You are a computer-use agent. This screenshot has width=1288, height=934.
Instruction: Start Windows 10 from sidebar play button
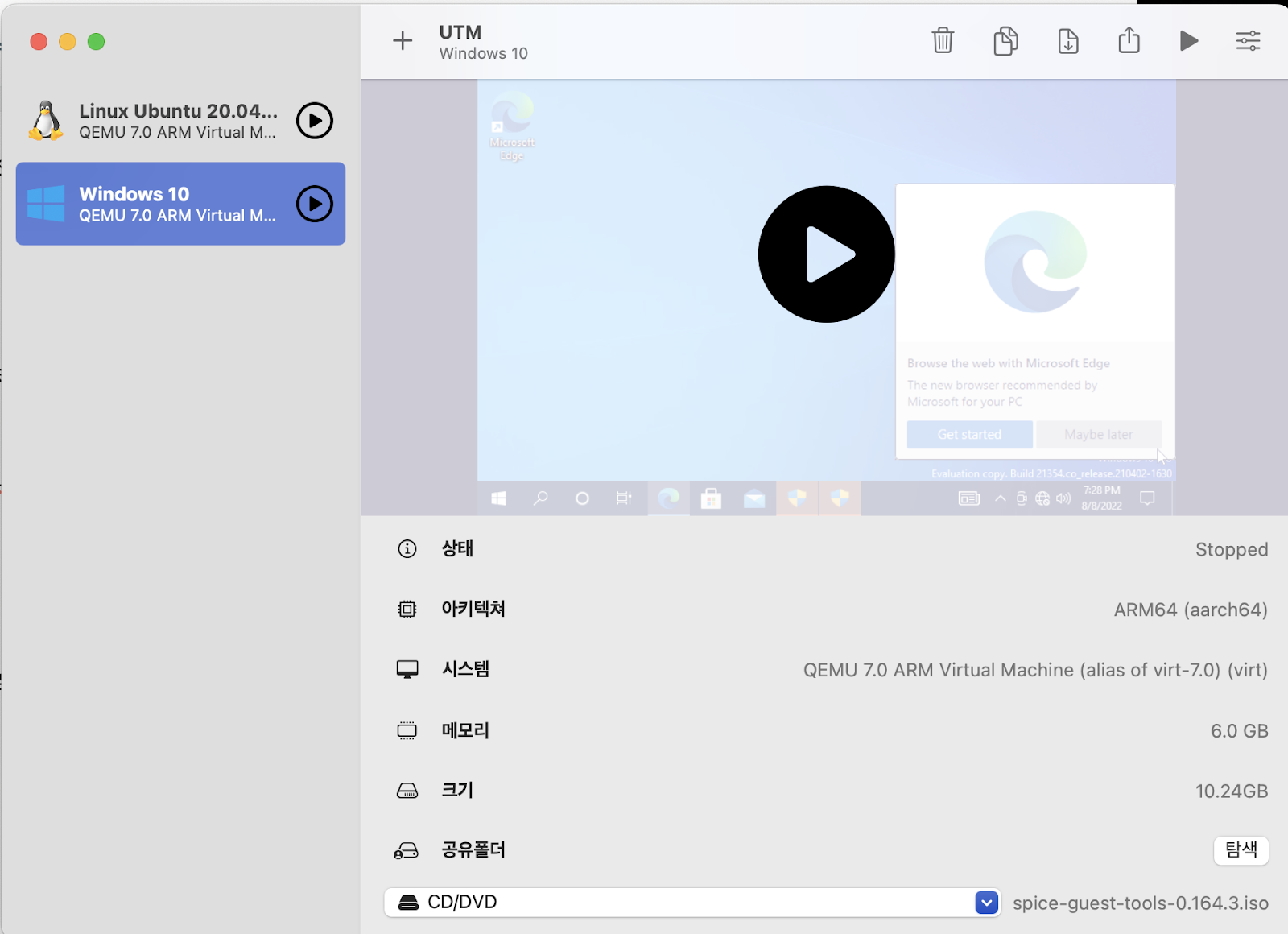coord(315,204)
